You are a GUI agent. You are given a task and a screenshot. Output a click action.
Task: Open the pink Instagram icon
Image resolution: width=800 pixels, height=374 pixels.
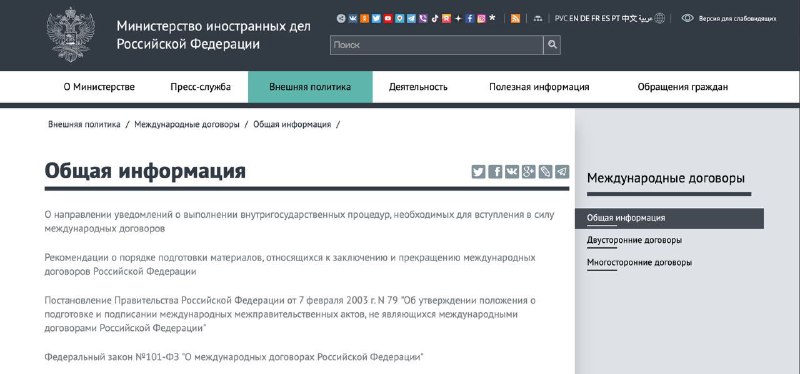pyautogui.click(x=481, y=19)
